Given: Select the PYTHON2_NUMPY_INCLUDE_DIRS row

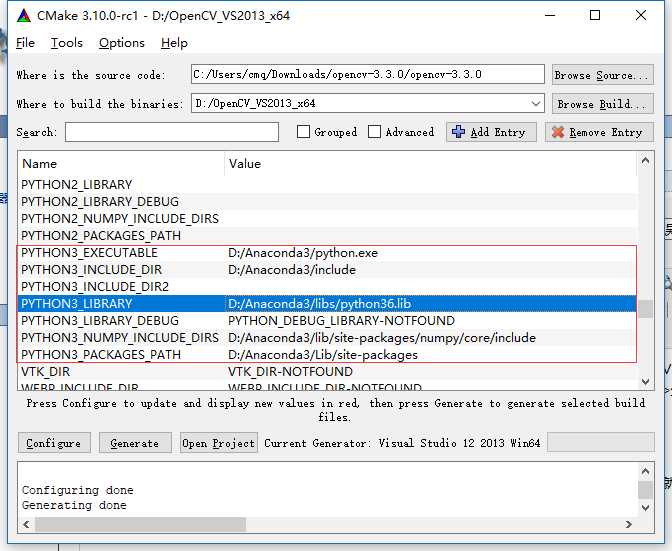Looking at the screenshot, I should click(328, 219).
